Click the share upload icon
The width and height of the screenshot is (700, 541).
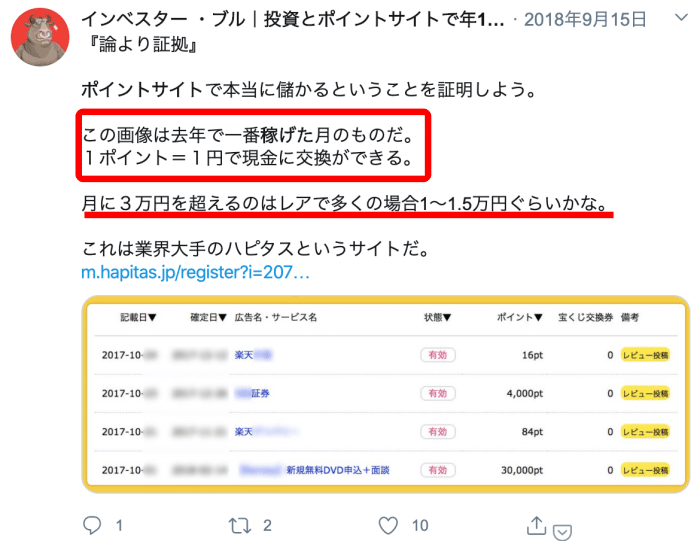point(536,525)
